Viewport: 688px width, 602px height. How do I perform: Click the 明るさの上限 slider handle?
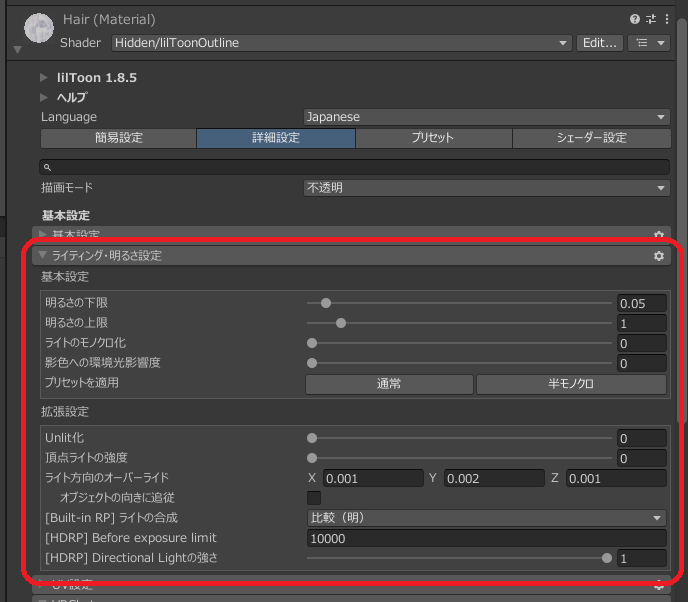(x=341, y=323)
